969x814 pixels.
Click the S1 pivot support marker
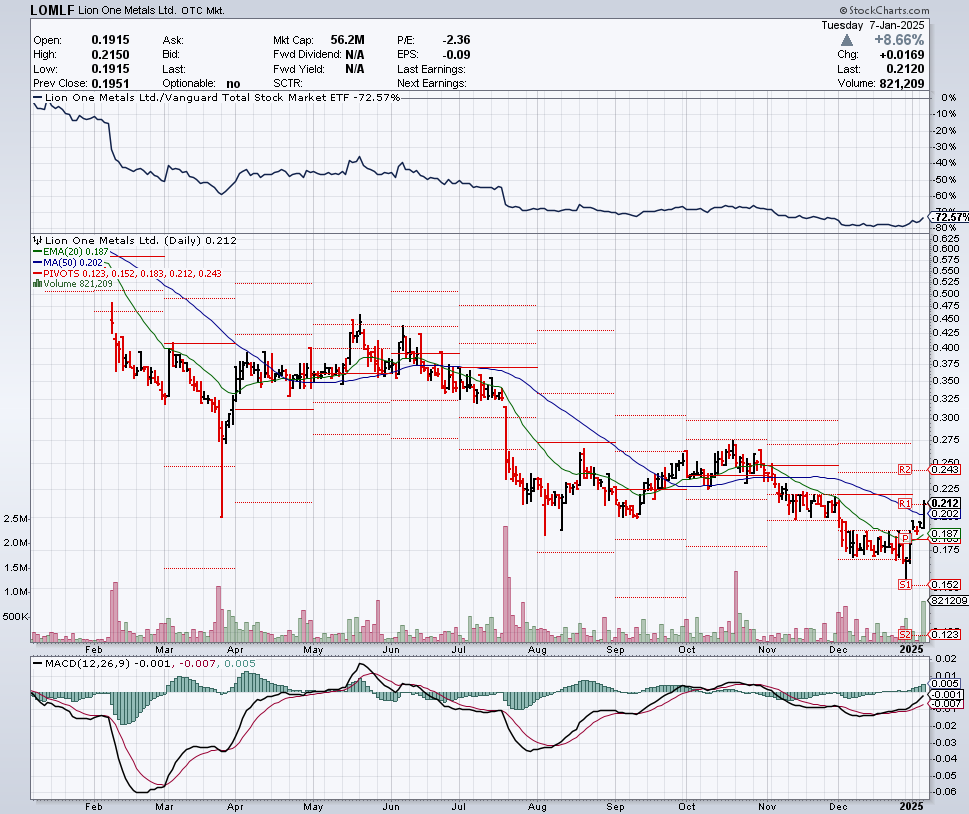[904, 584]
